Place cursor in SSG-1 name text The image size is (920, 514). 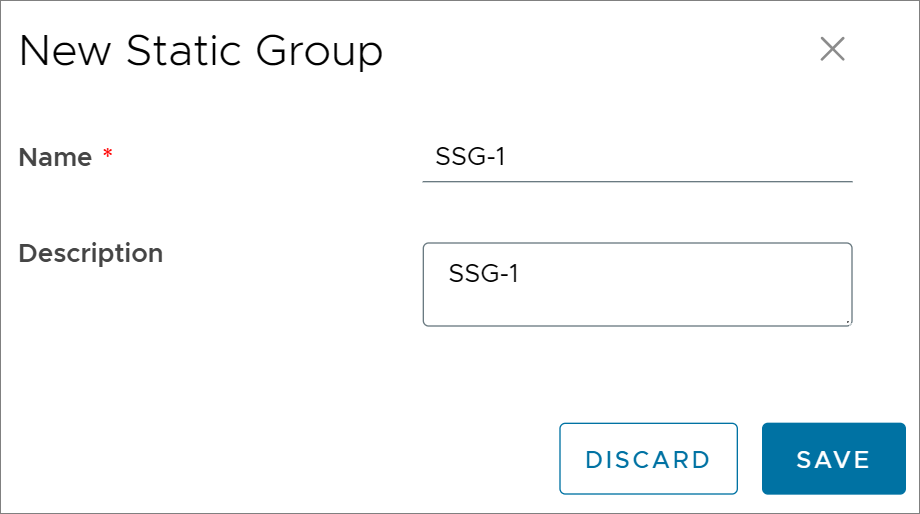(470, 157)
